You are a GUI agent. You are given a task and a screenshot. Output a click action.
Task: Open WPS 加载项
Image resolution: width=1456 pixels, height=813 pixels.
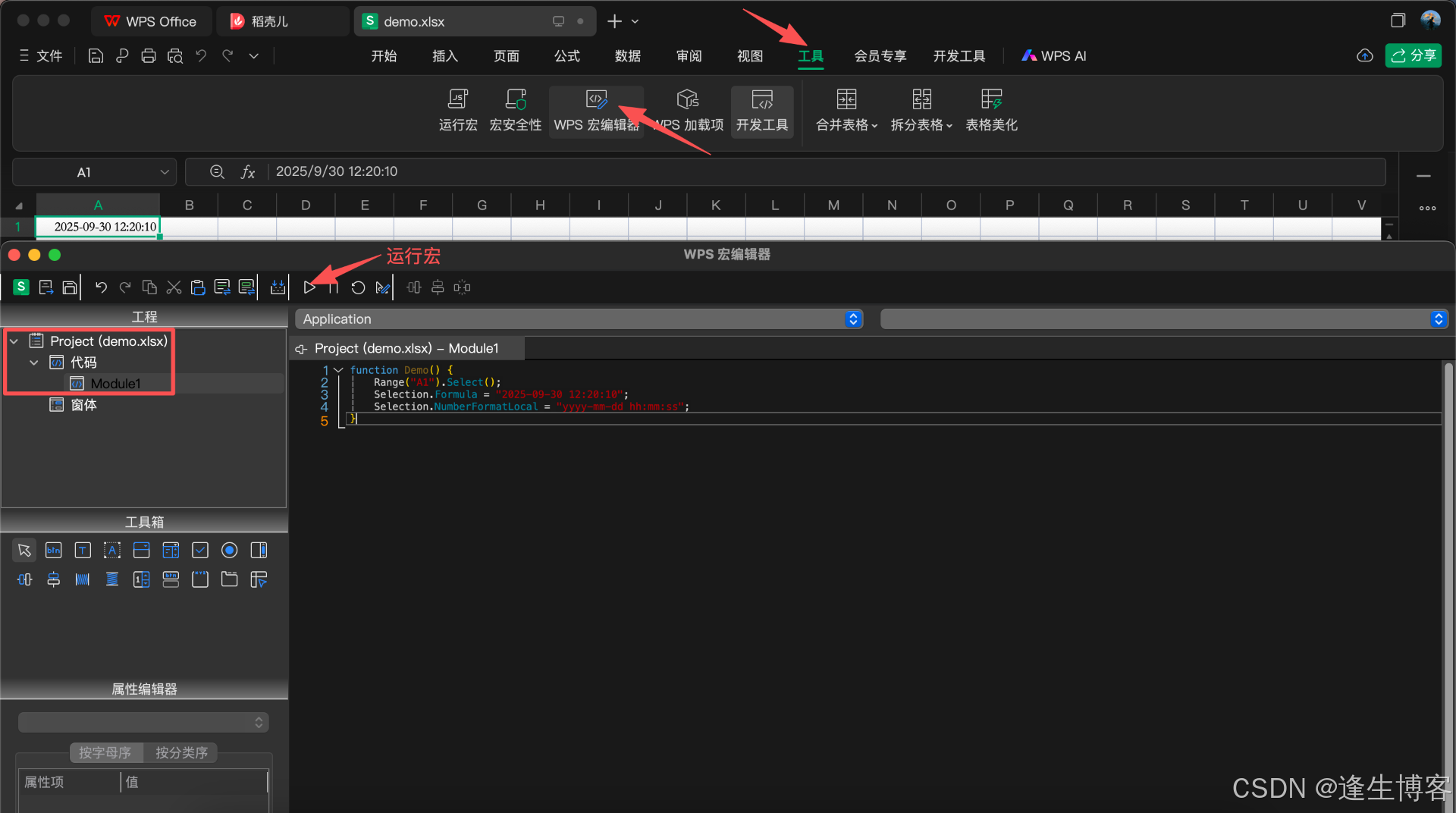tap(687, 110)
